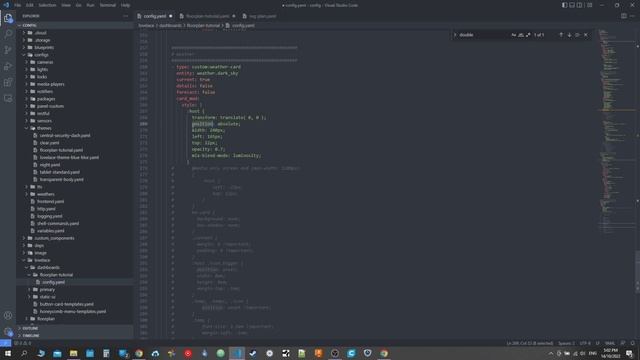Open the Extensions view

pyautogui.click(x=8, y=82)
